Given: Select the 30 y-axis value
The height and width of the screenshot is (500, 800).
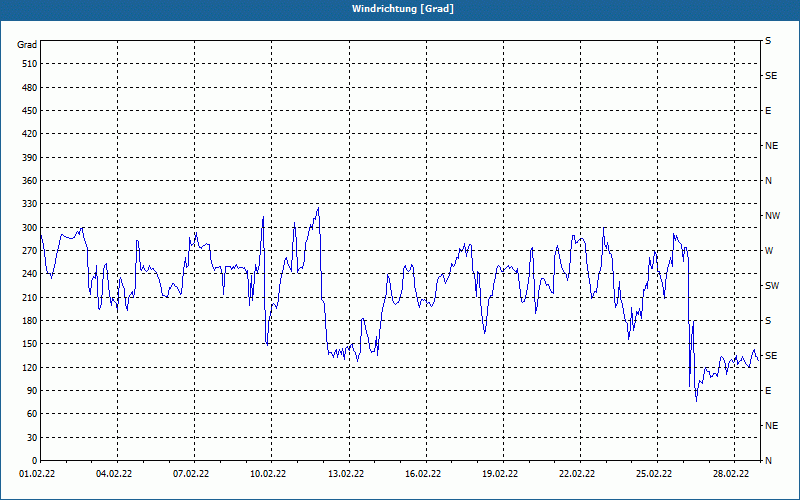Looking at the screenshot, I should coord(32,438).
